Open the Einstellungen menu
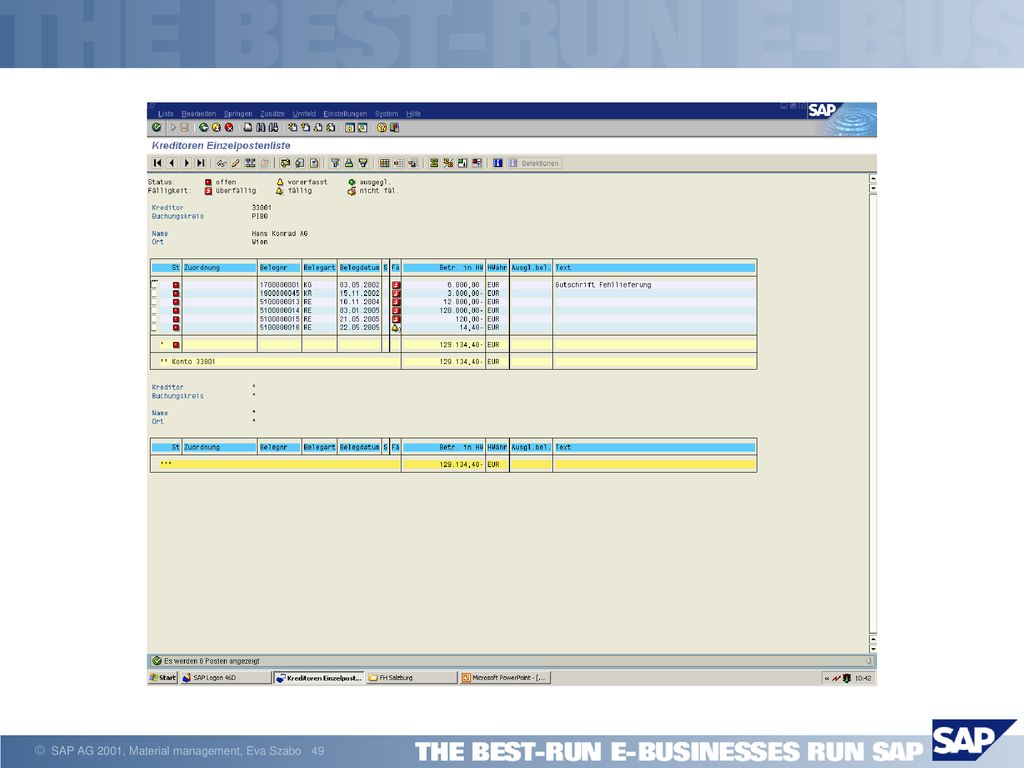Viewport: 1024px width, 768px height. [345, 114]
